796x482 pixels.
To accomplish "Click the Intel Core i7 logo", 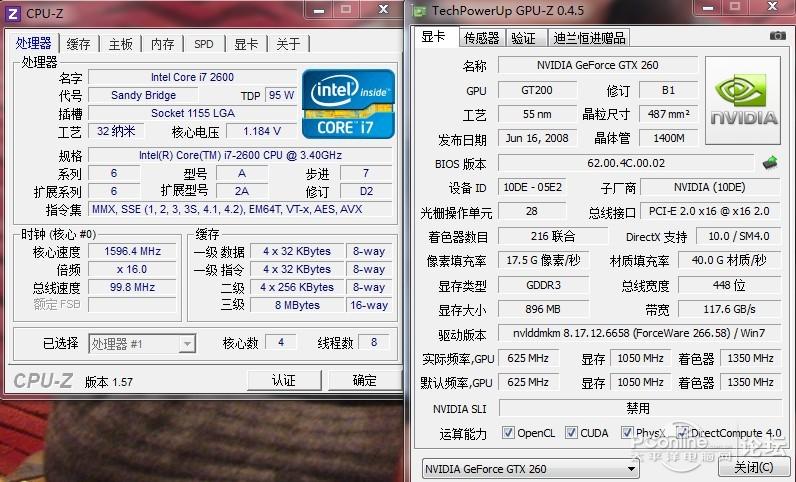I will 348,104.
